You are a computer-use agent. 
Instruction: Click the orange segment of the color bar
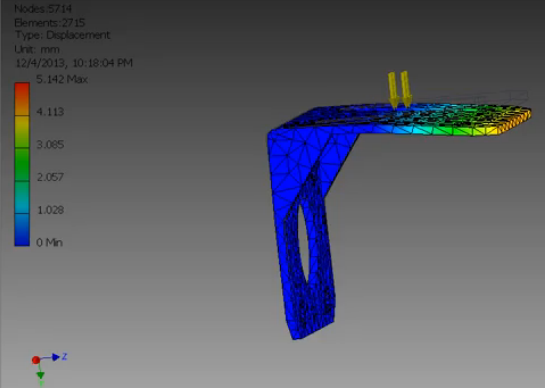click(22, 107)
